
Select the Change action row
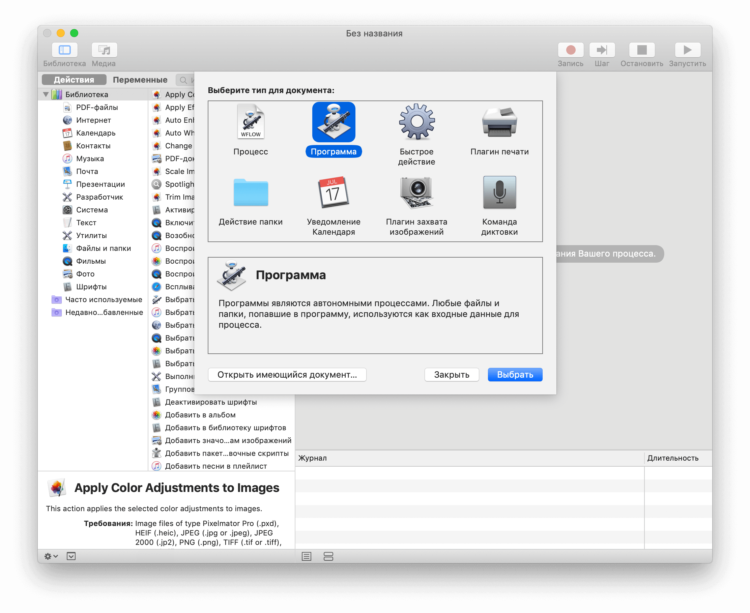[x=173, y=146]
